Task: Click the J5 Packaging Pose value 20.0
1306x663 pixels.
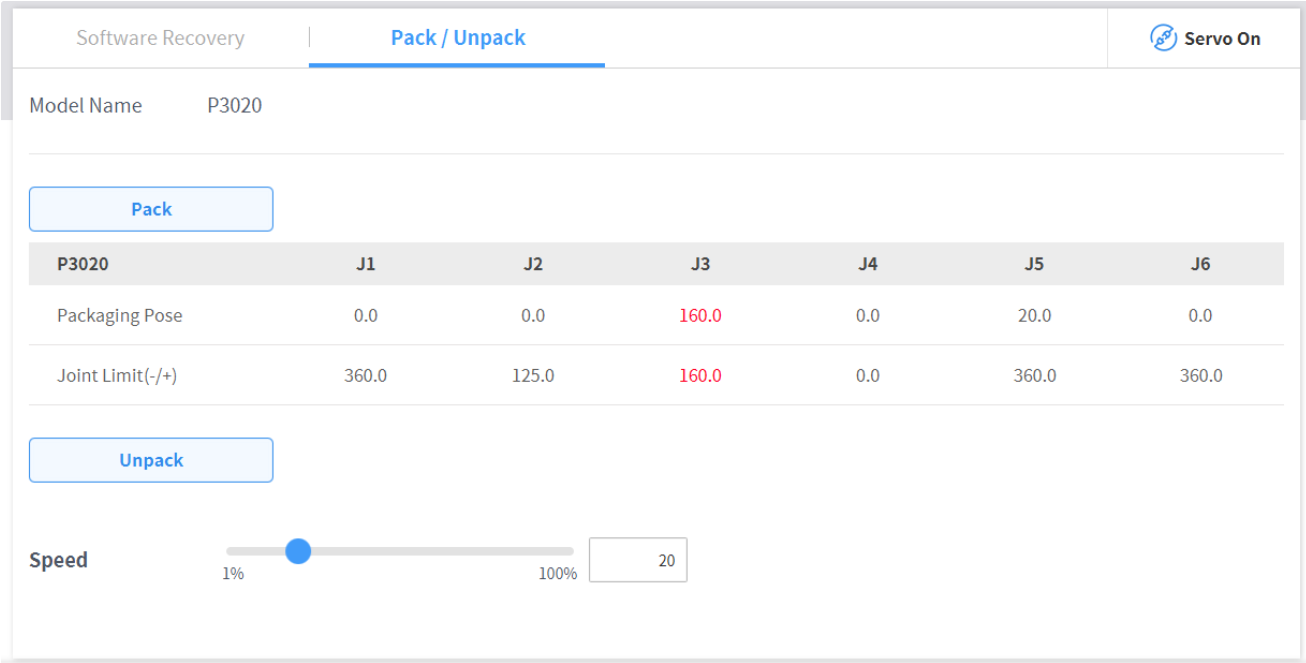Action: coord(1034,316)
